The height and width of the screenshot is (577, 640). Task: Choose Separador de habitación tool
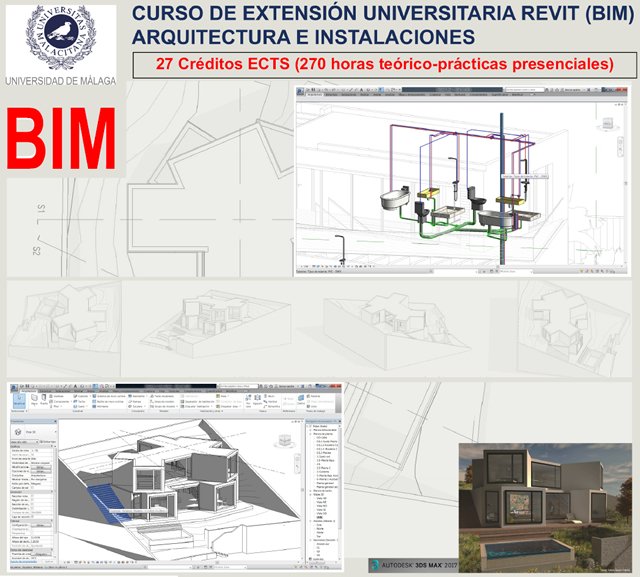point(198,402)
